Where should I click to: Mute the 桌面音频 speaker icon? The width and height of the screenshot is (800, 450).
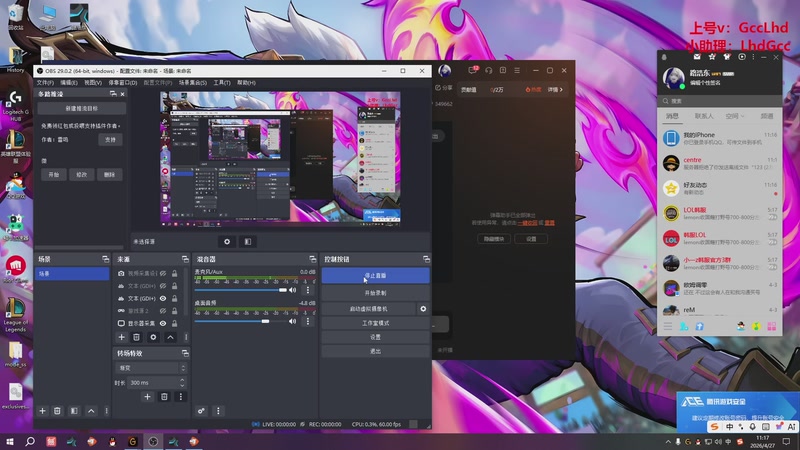point(292,321)
